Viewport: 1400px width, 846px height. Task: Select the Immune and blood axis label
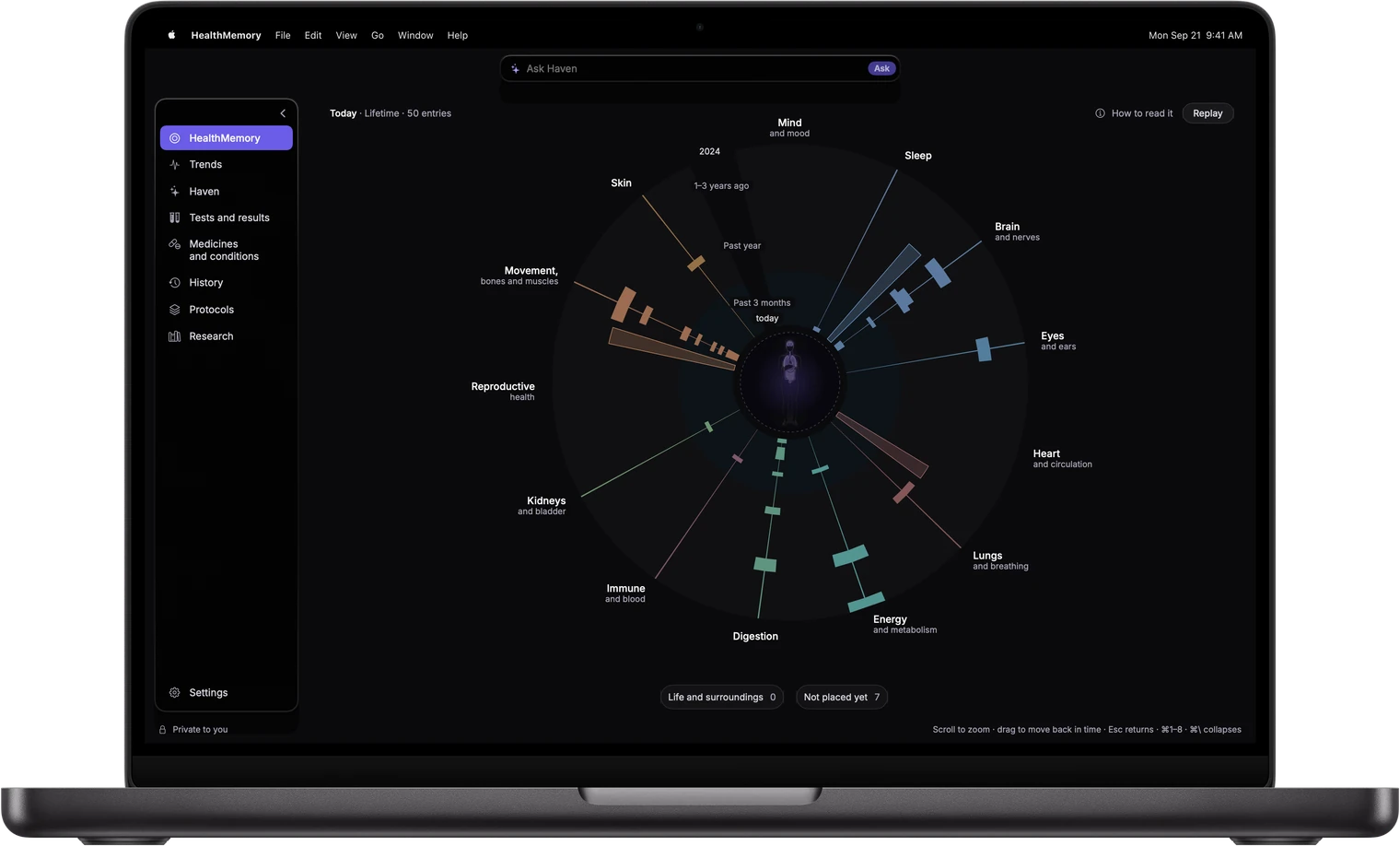point(625,593)
